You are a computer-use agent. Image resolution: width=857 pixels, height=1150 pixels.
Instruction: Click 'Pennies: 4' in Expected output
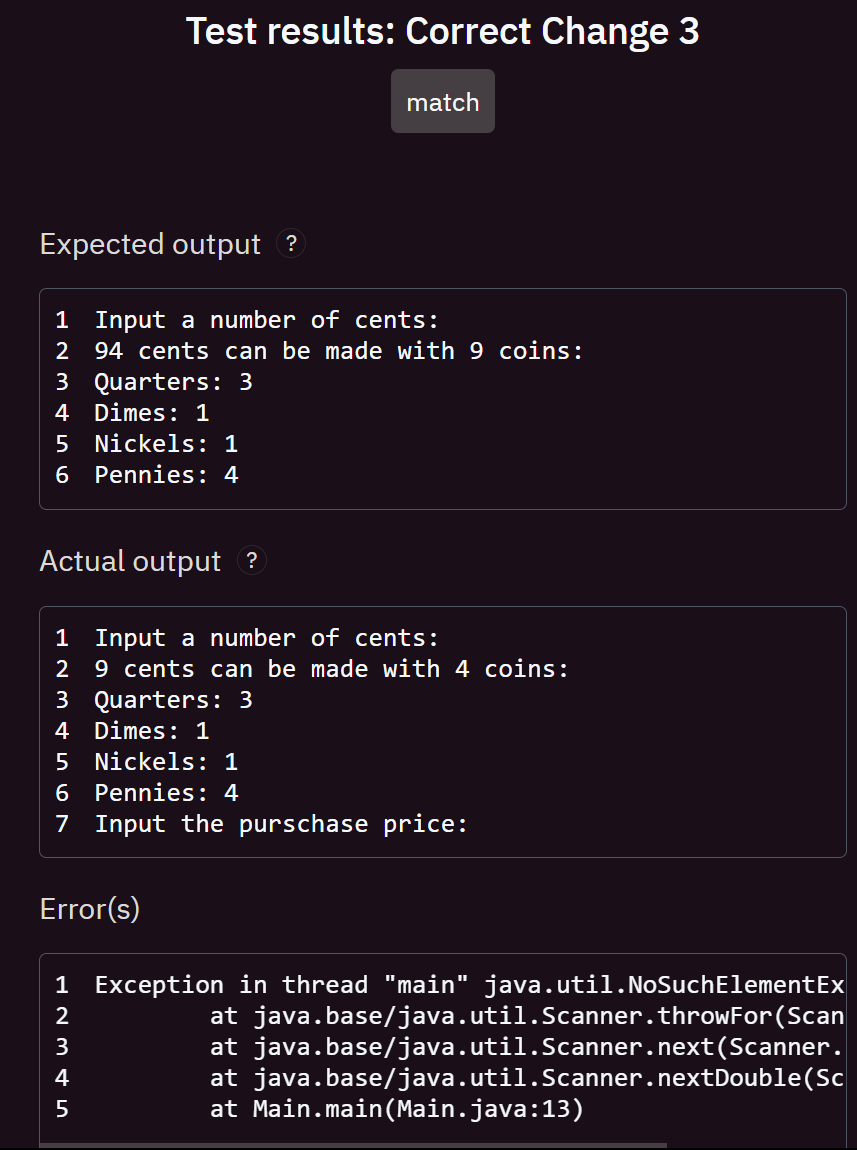[166, 475]
